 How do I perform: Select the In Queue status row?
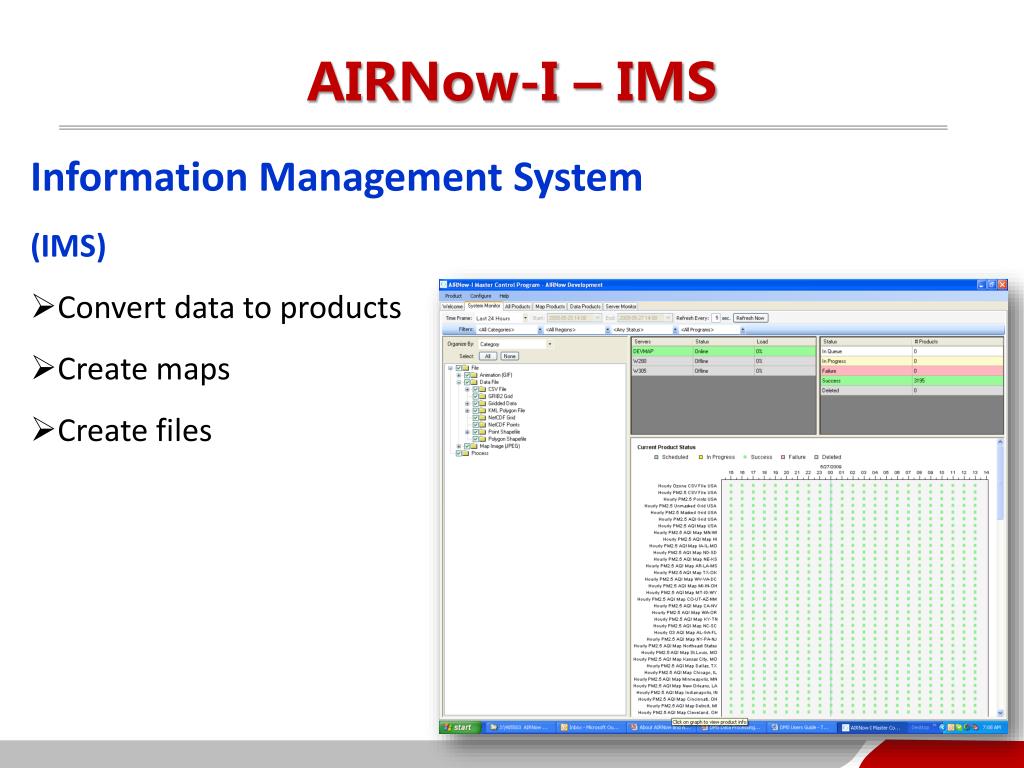[x=912, y=351]
